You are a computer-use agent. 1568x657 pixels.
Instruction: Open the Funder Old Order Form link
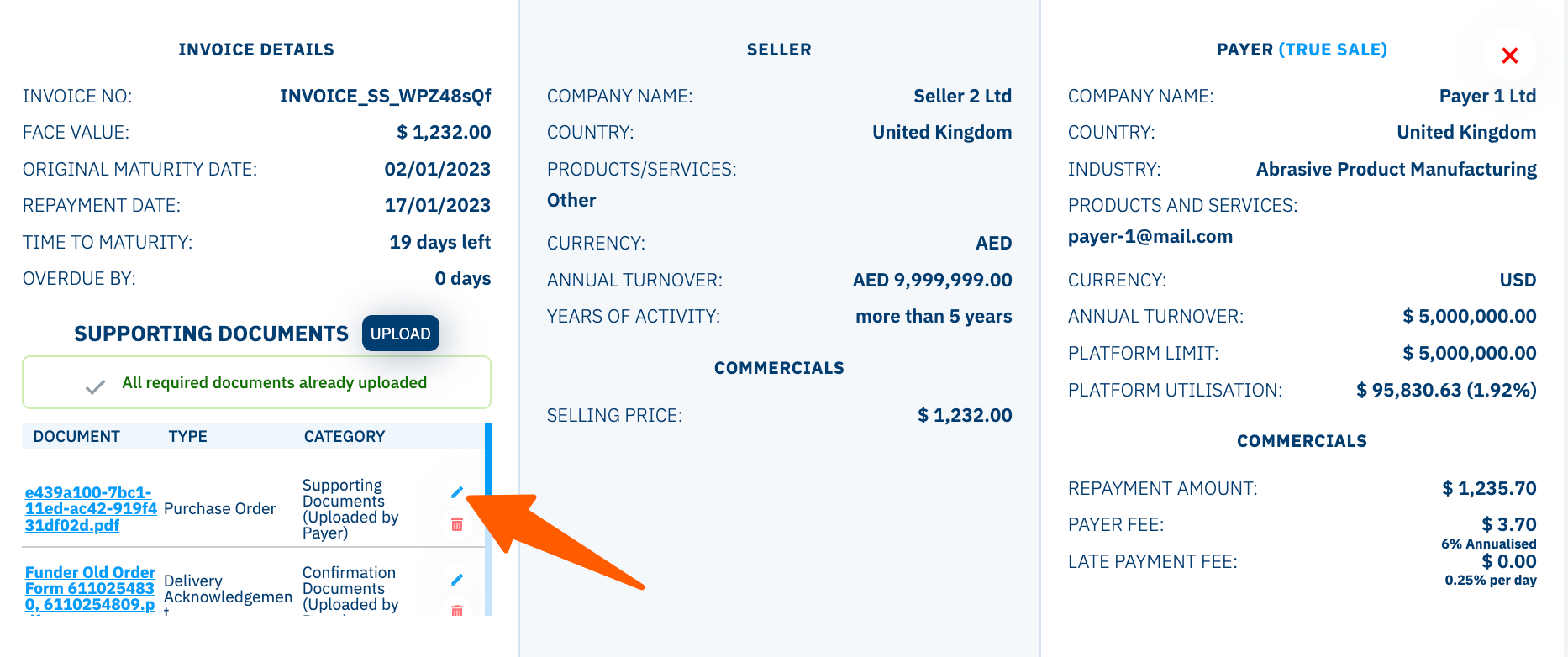(x=90, y=589)
